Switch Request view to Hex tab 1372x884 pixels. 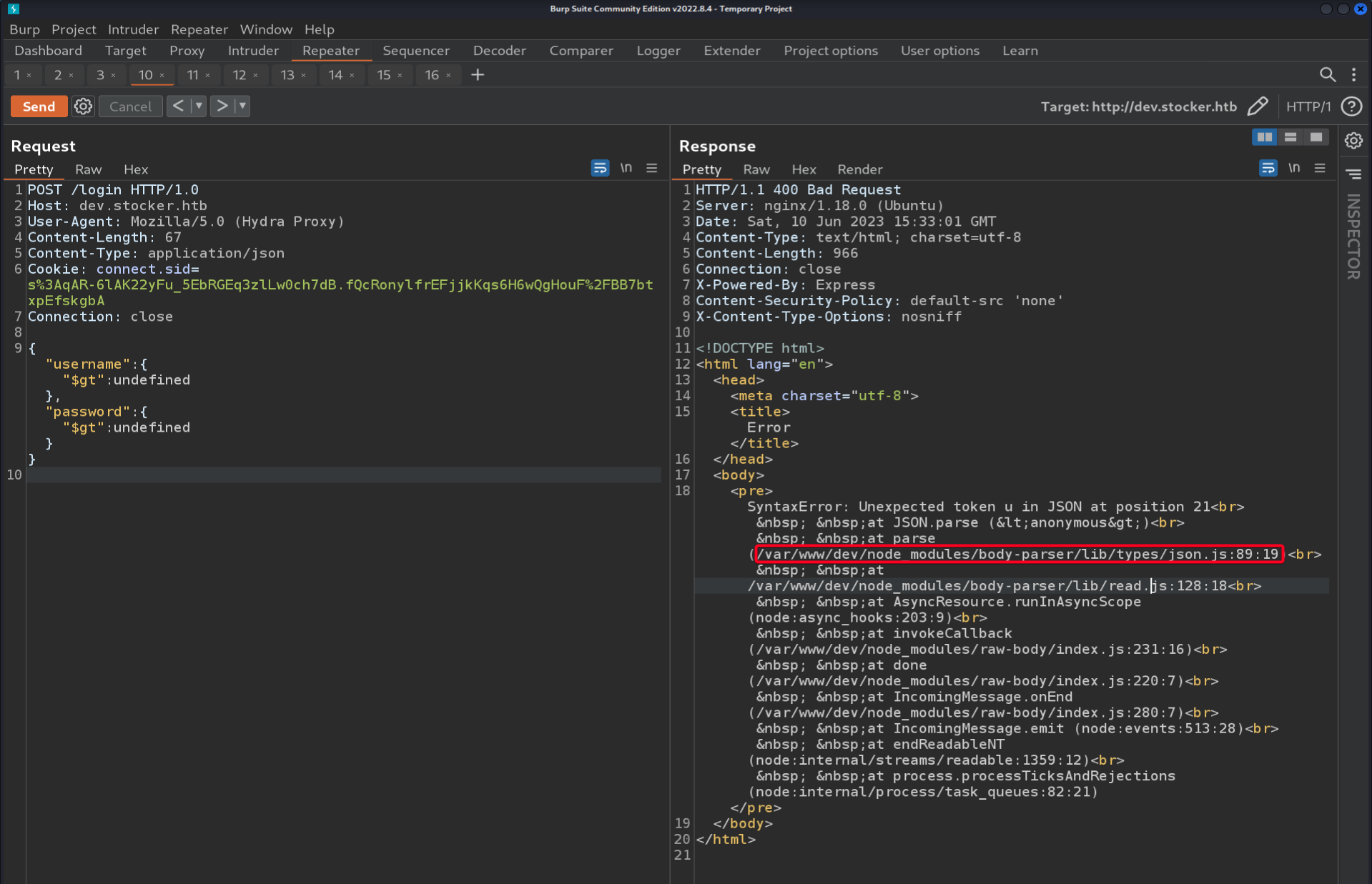click(x=136, y=169)
